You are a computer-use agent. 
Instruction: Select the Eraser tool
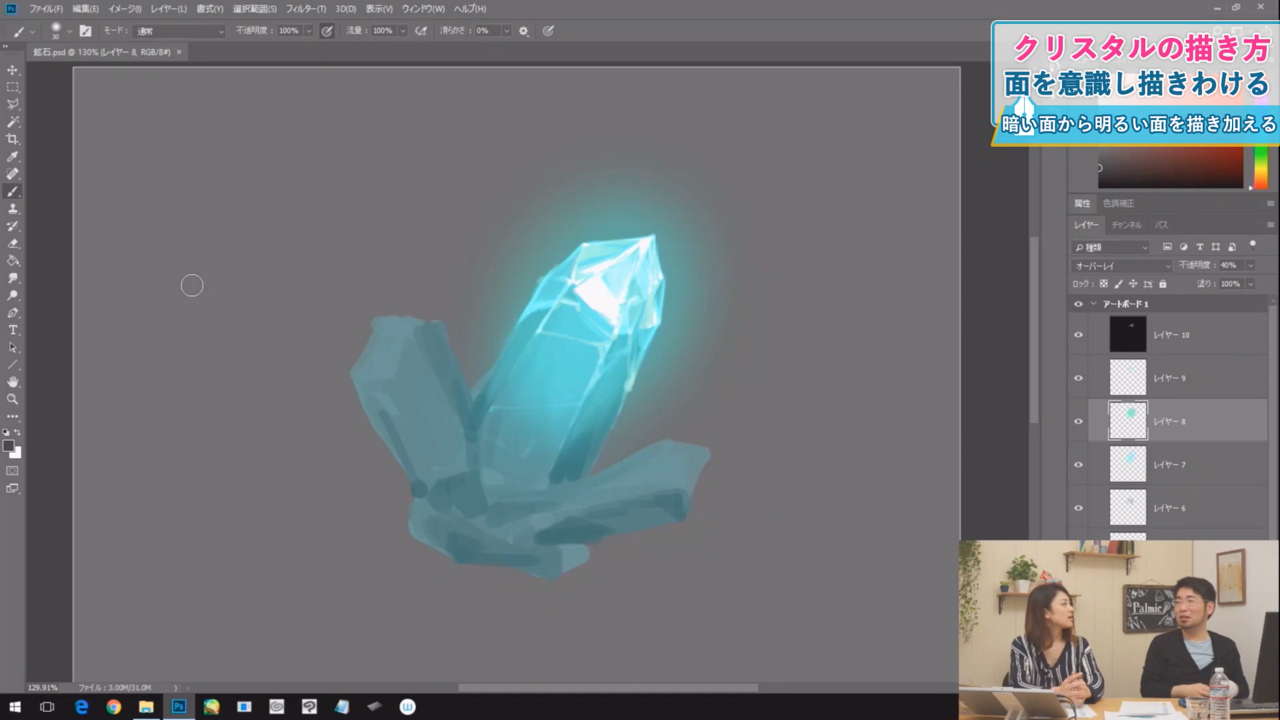click(13, 243)
